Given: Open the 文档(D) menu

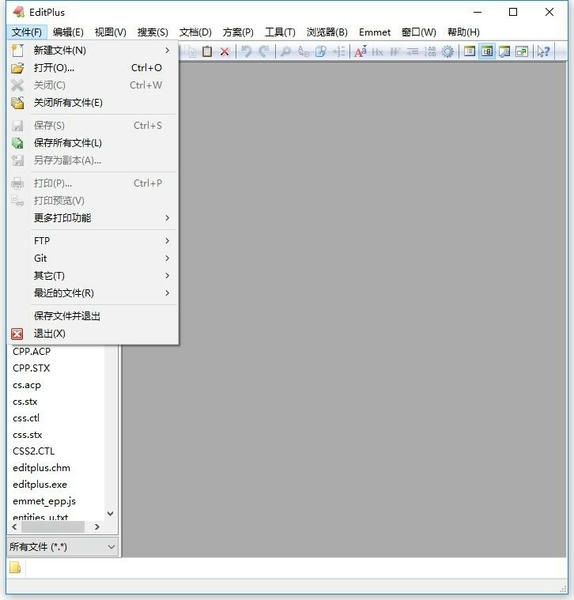Looking at the screenshot, I should 195,32.
